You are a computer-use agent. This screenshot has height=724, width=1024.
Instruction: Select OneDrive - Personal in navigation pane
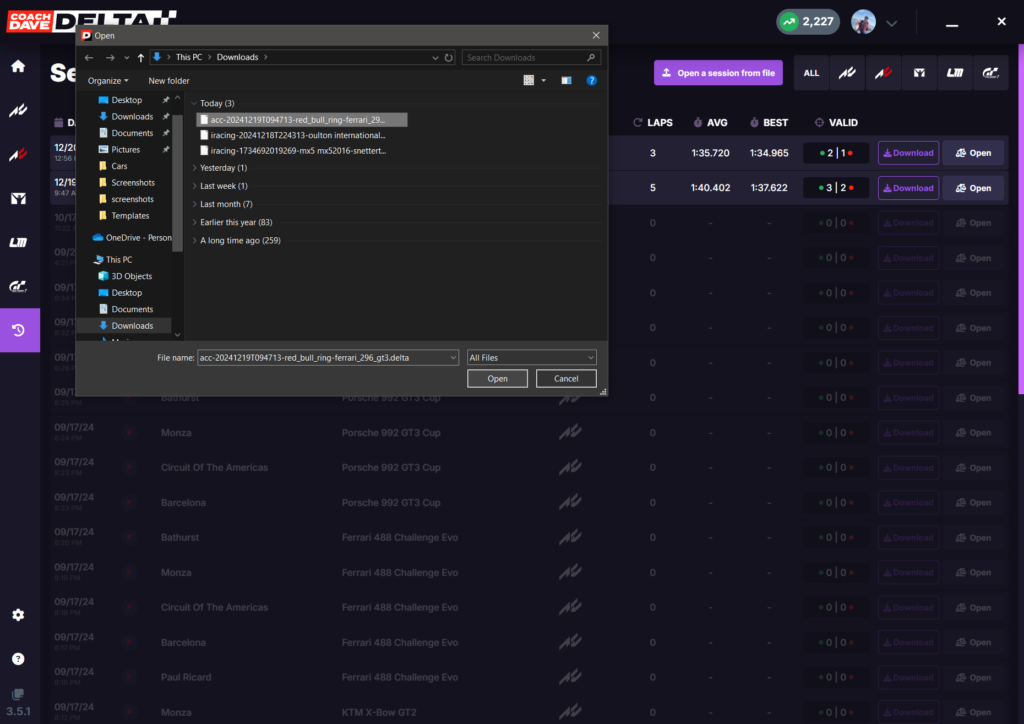pyautogui.click(x=131, y=238)
